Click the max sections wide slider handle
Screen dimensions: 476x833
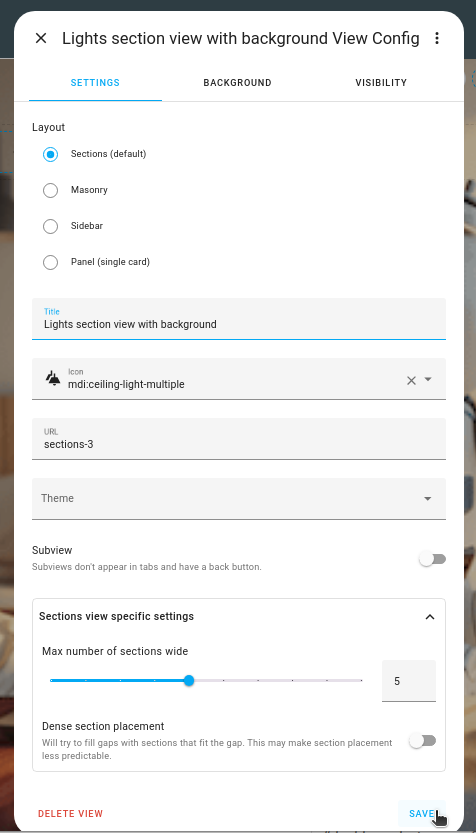coord(189,681)
